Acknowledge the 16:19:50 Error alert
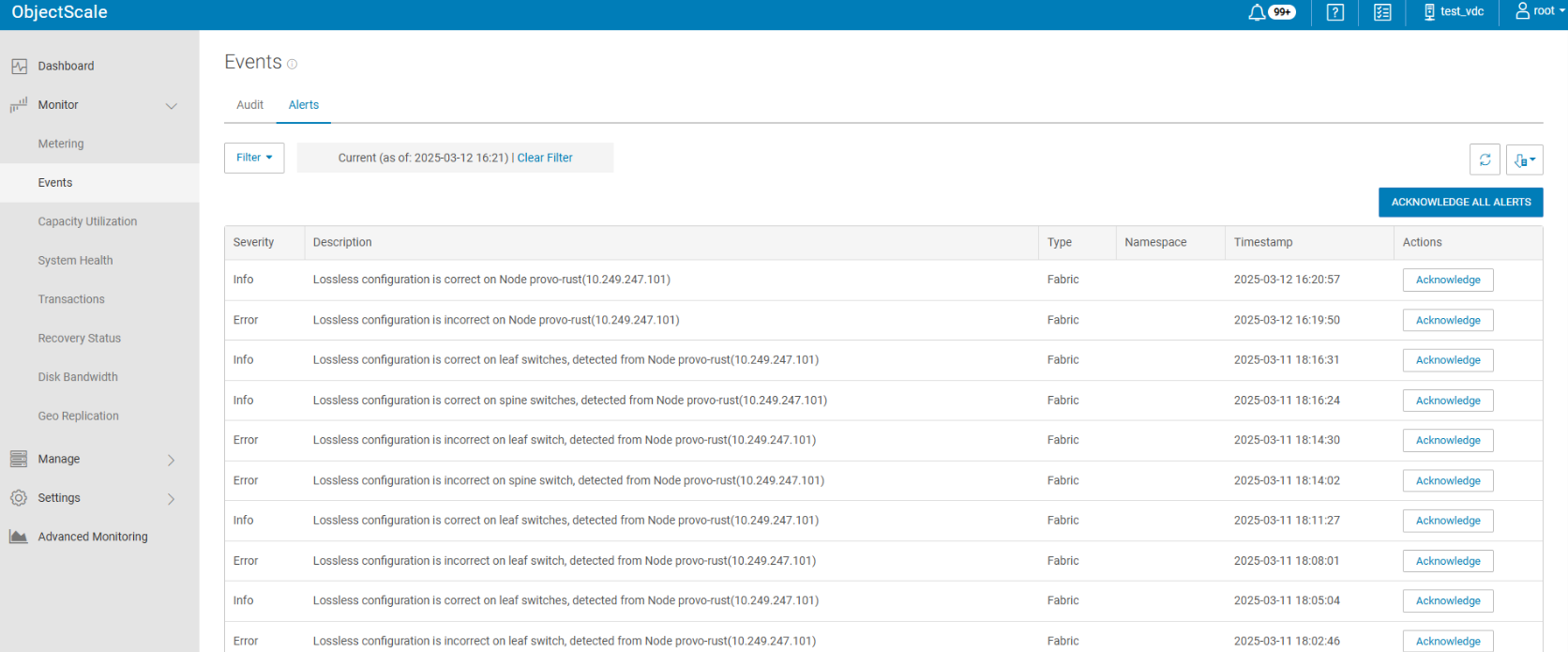 [x=1447, y=320]
